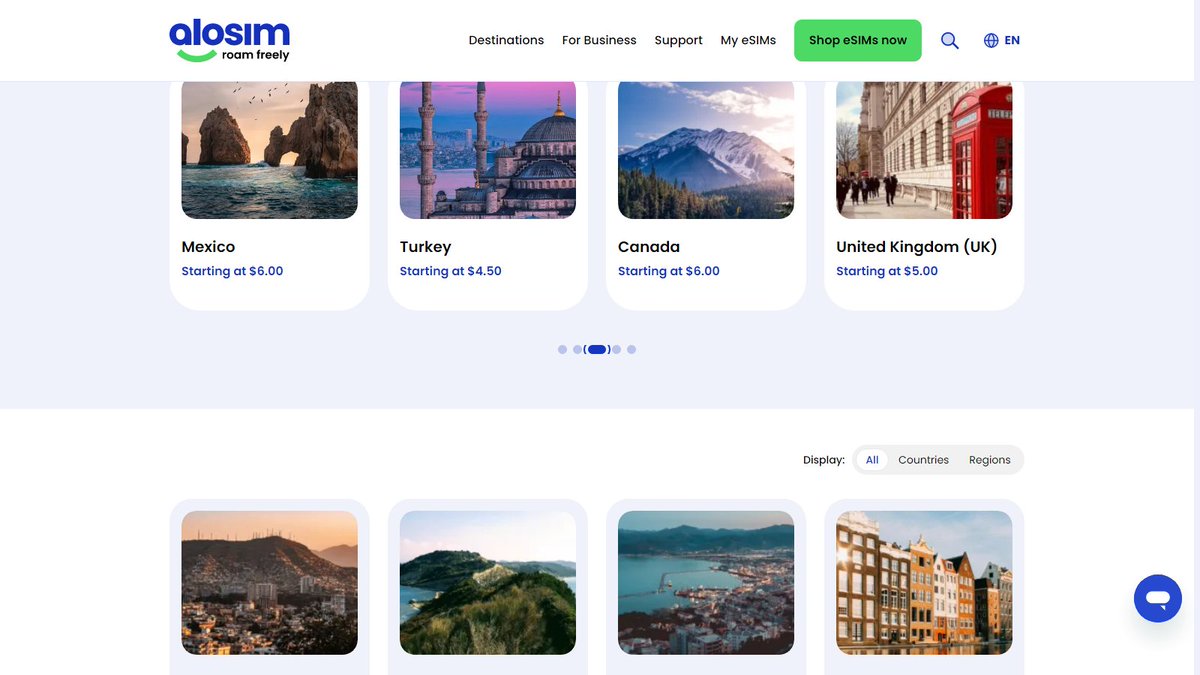Select the All display filter
The image size is (1200, 675).
tap(872, 460)
